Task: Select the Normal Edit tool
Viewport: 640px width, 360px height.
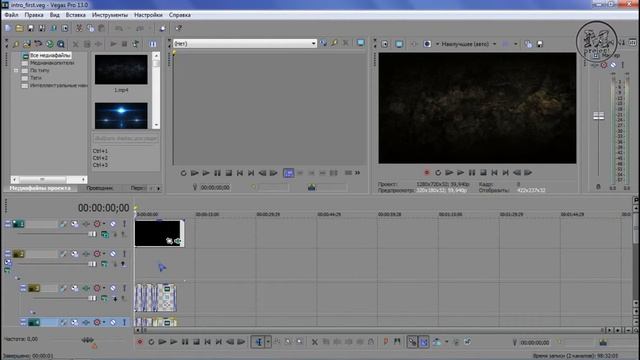Action: pos(258,342)
